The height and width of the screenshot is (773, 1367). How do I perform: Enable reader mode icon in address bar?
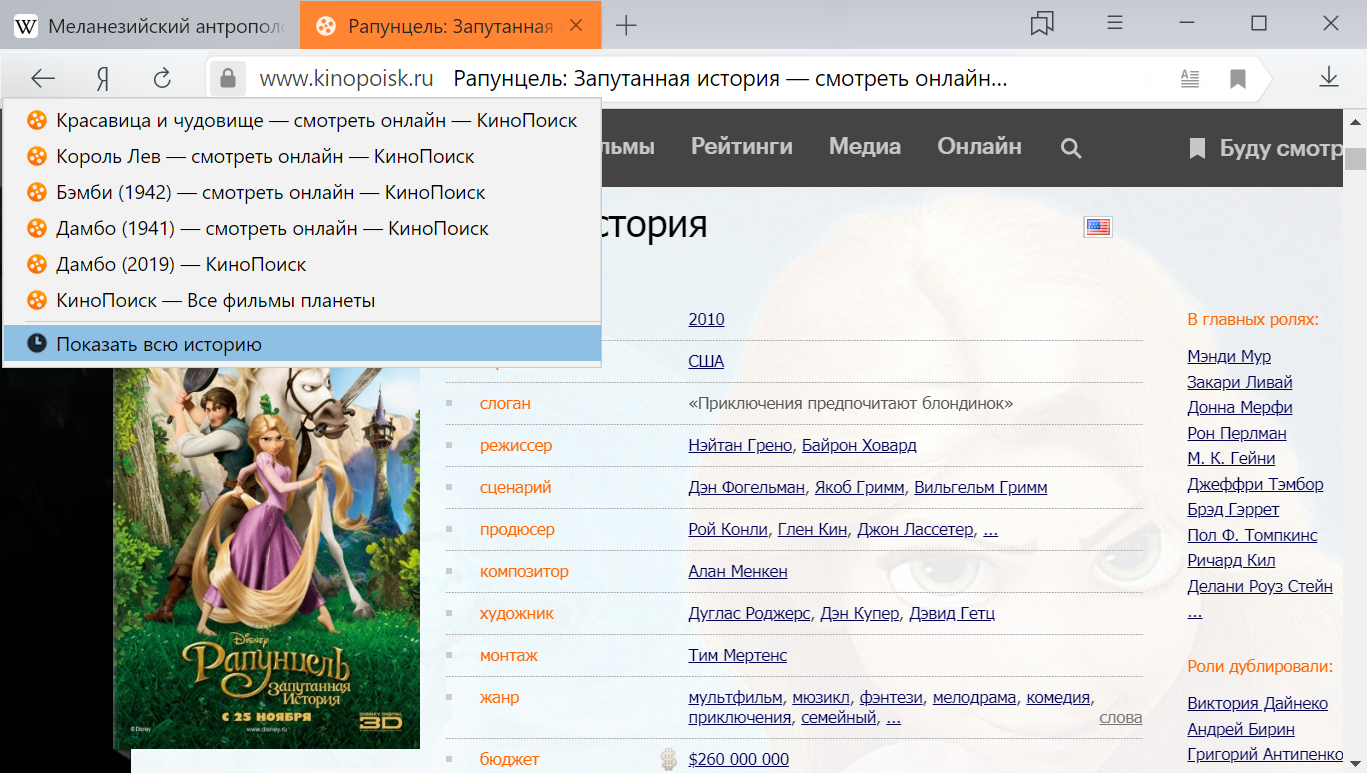[1189, 78]
